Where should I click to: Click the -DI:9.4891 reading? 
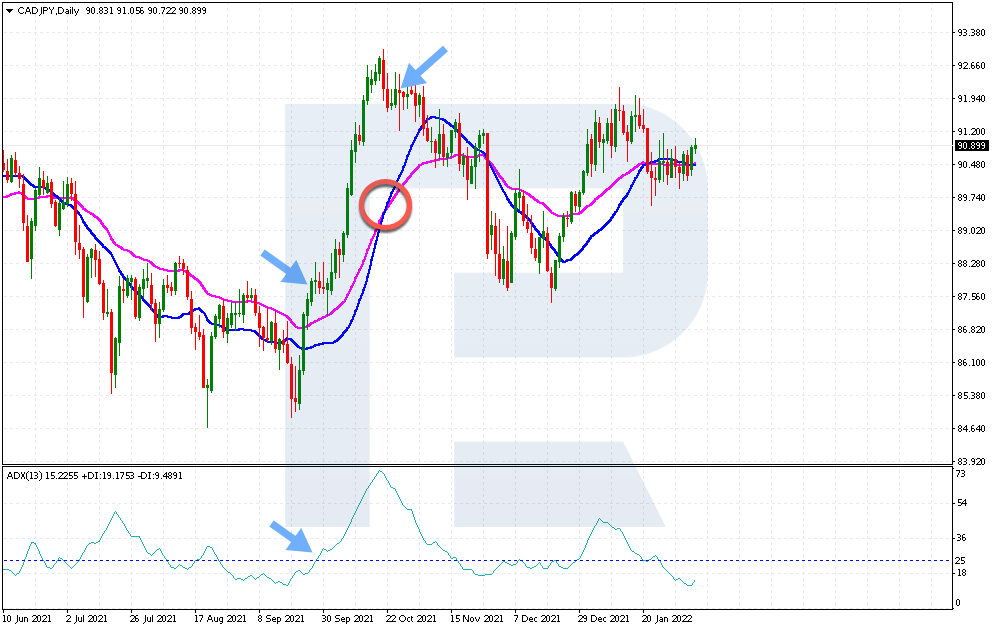[x=159, y=476]
